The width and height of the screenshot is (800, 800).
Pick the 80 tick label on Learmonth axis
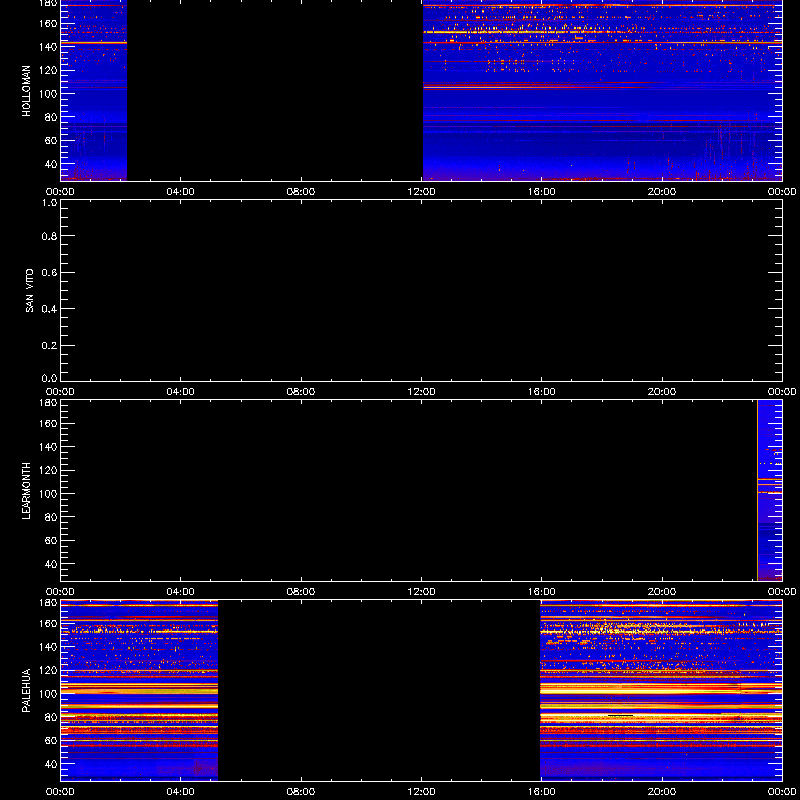click(51, 517)
